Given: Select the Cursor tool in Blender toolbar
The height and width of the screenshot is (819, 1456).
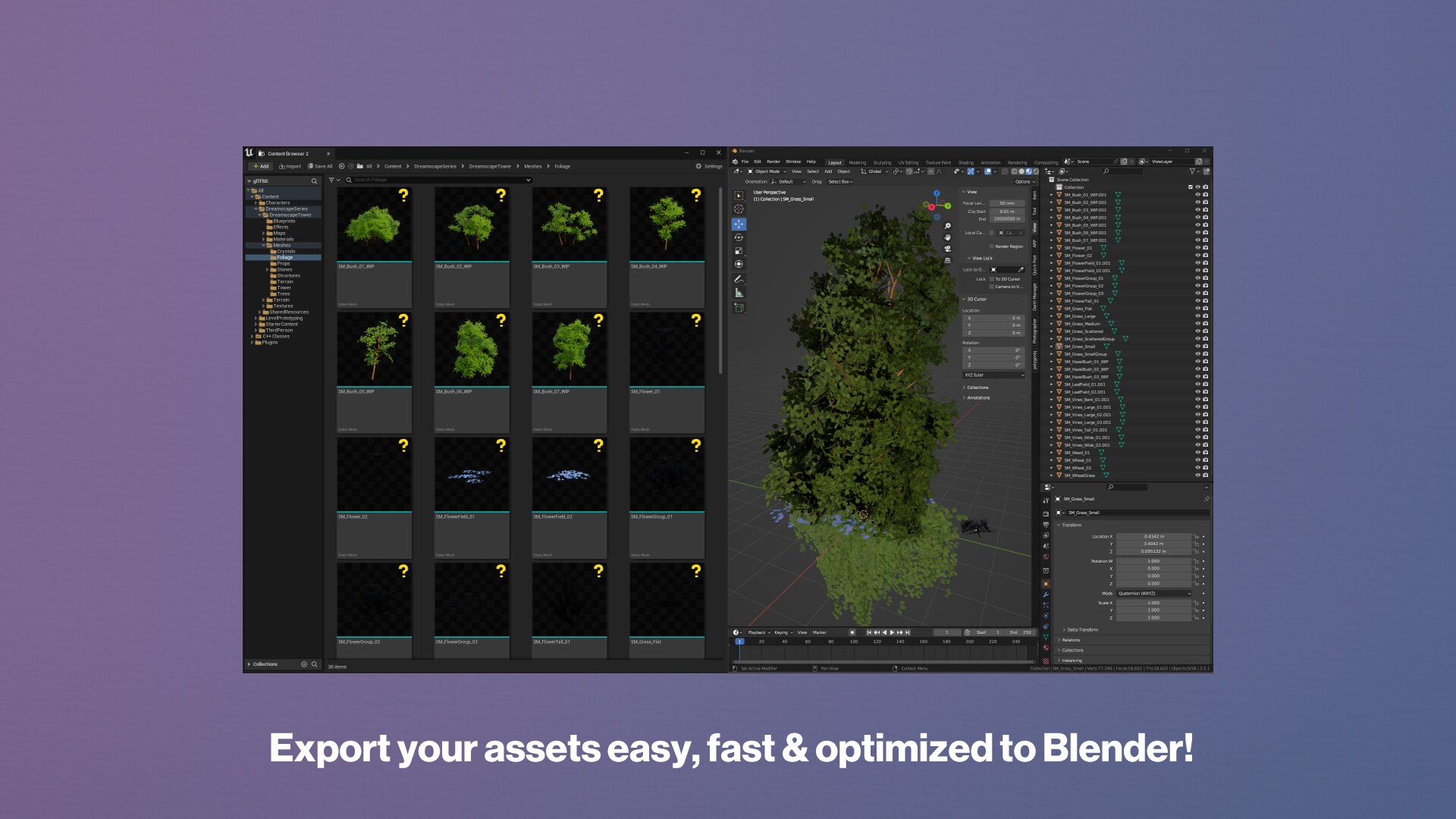Looking at the screenshot, I should point(739,209).
